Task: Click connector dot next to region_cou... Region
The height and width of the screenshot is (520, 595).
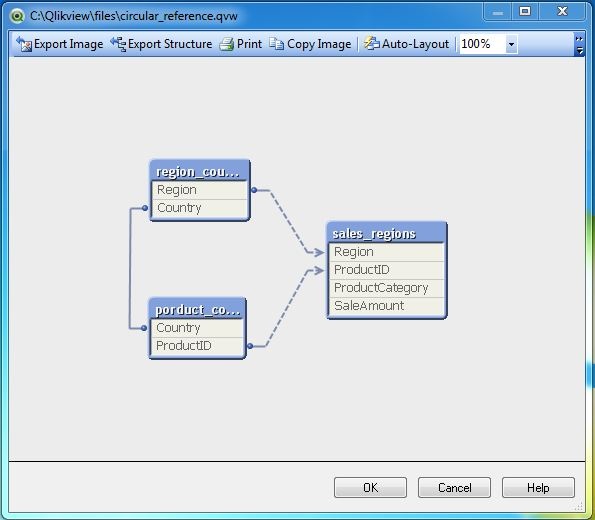Action: [x=254, y=190]
